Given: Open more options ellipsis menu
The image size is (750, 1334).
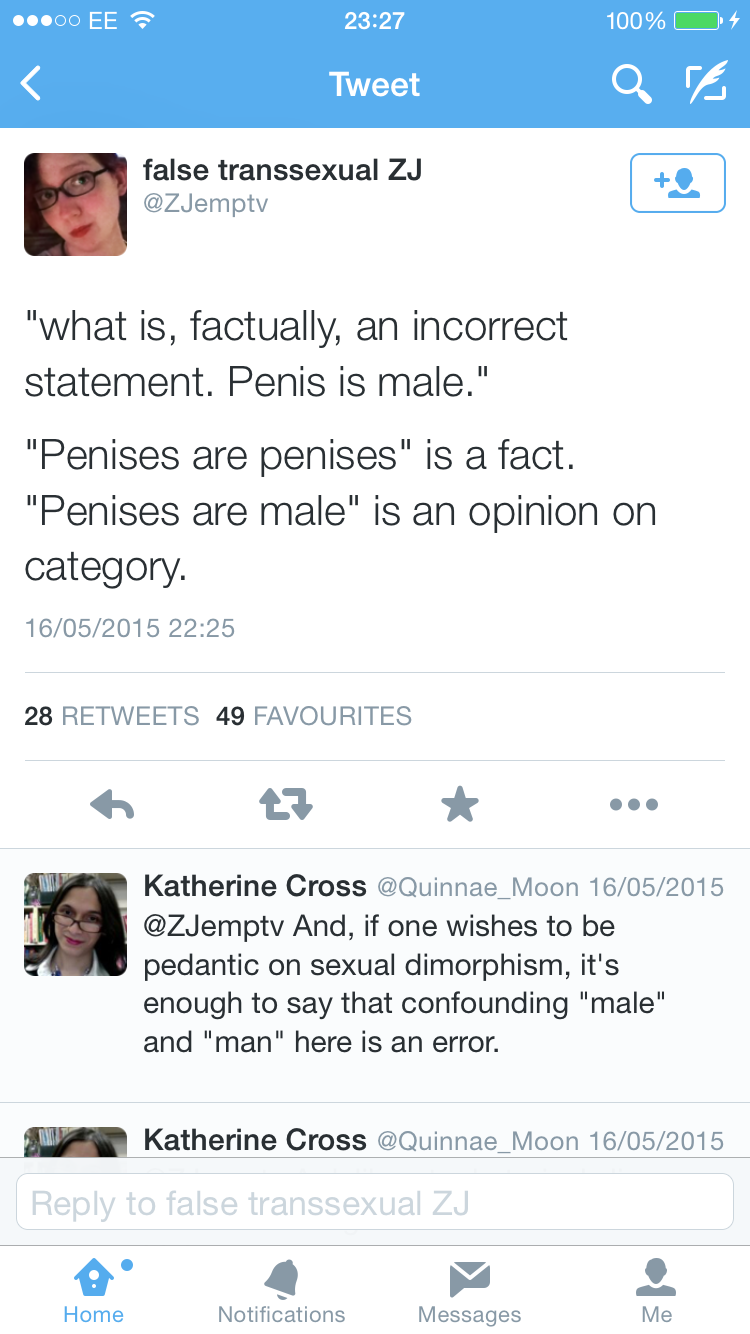Looking at the screenshot, I should 634,804.
